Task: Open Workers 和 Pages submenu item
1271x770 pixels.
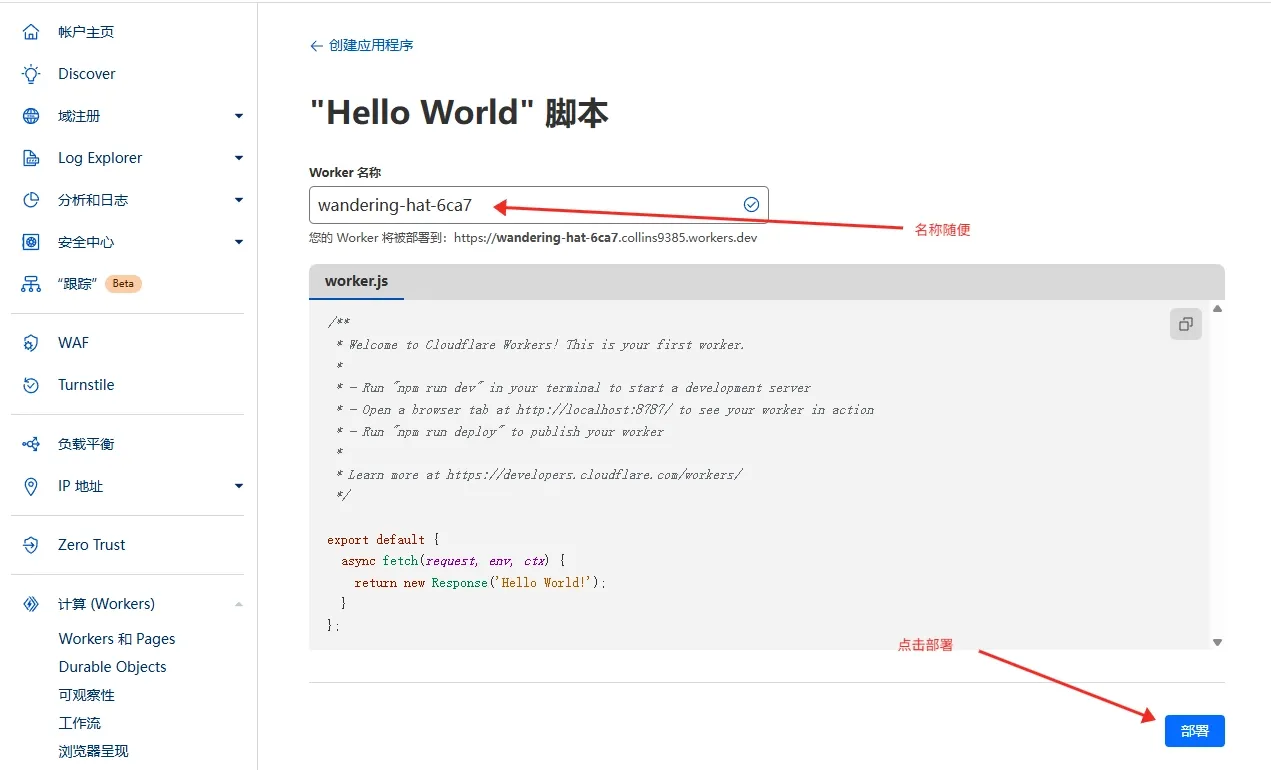Action: 117,639
